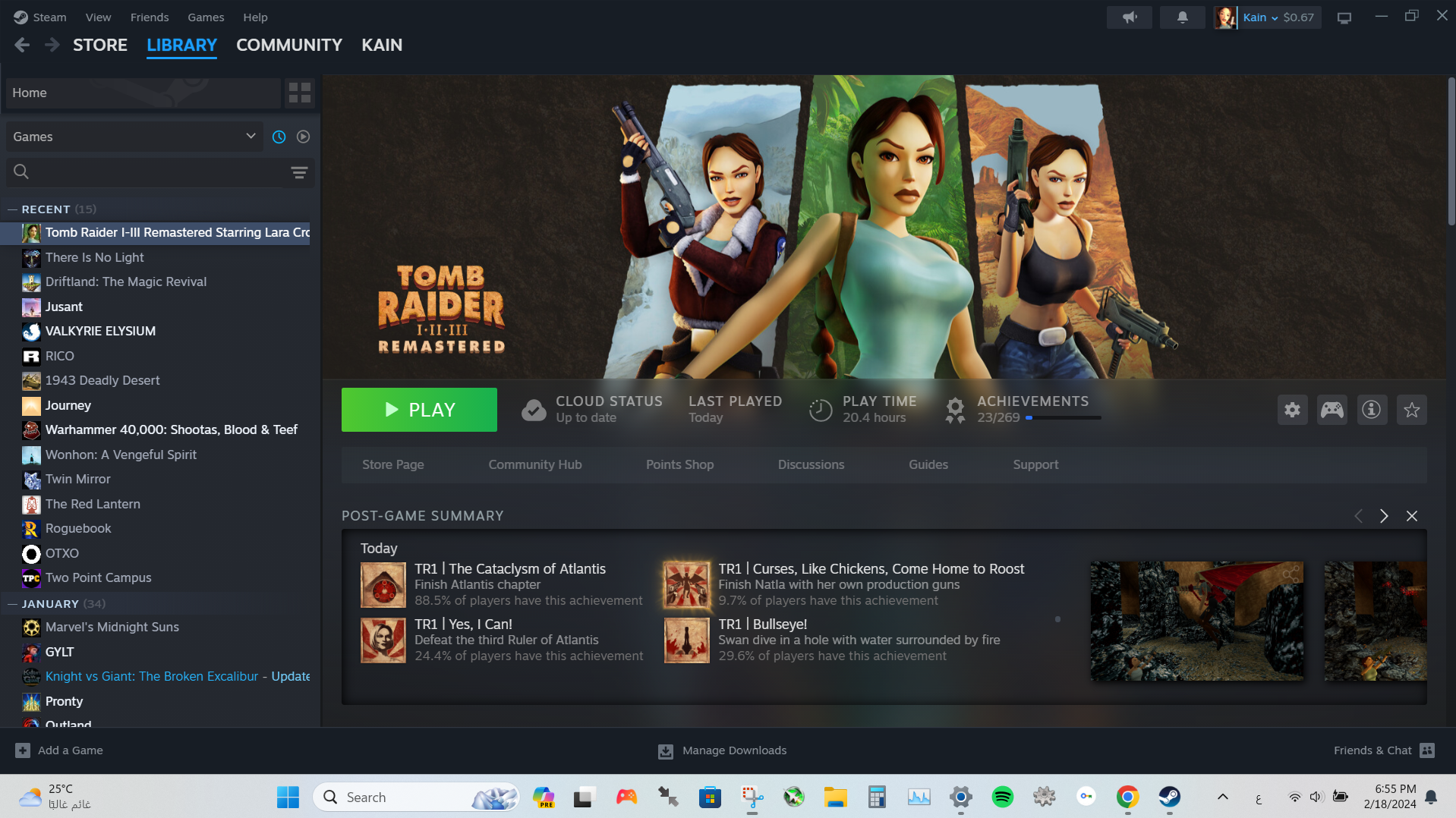Switch to the STORE tab
This screenshot has height=818, width=1456.
click(100, 46)
